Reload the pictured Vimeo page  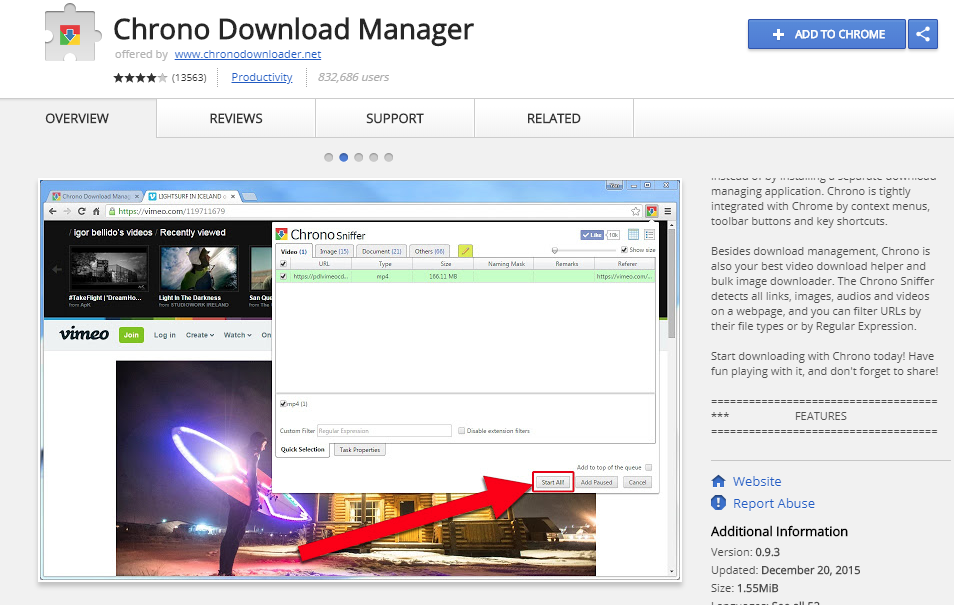tap(82, 211)
